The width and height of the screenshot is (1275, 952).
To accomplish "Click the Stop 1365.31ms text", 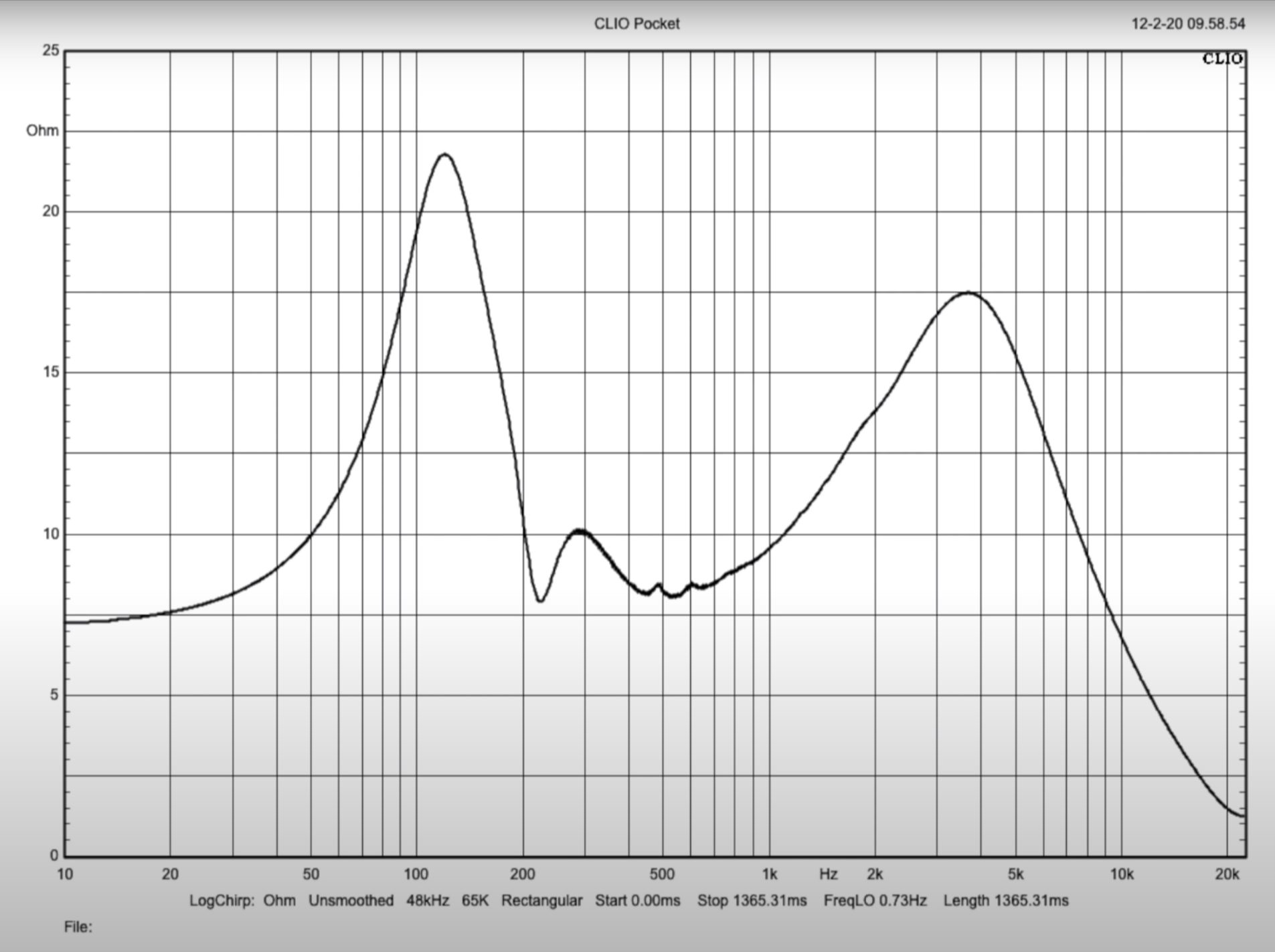I will click(x=752, y=900).
